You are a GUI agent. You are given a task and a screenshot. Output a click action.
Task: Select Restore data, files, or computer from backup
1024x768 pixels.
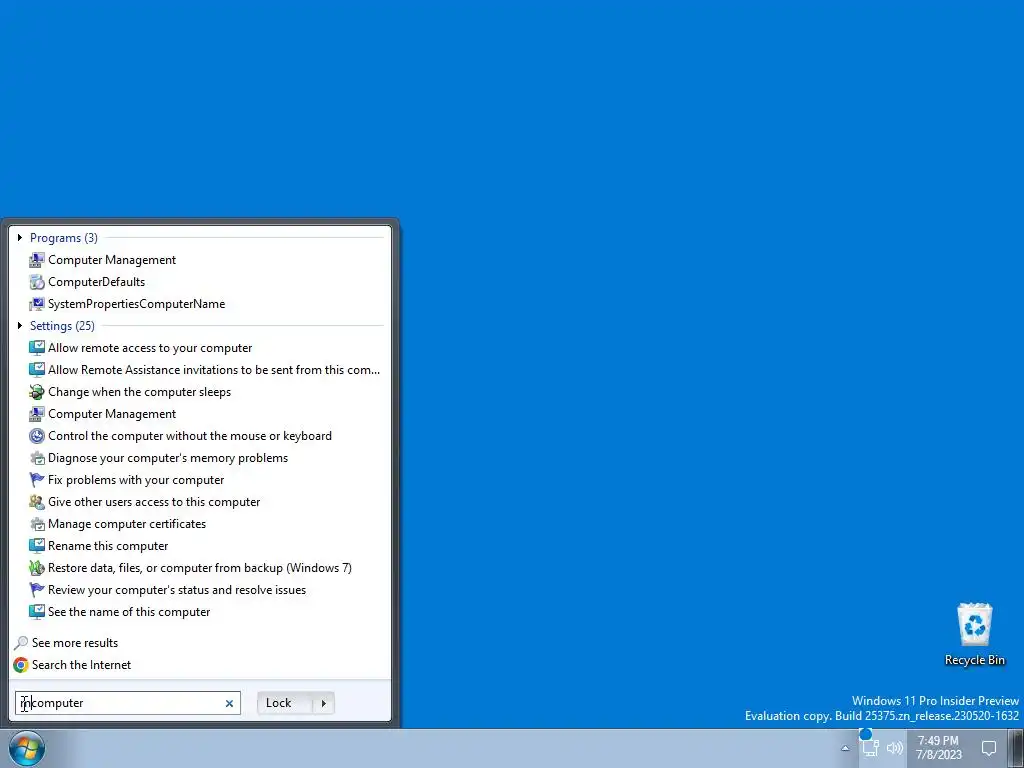tap(200, 568)
